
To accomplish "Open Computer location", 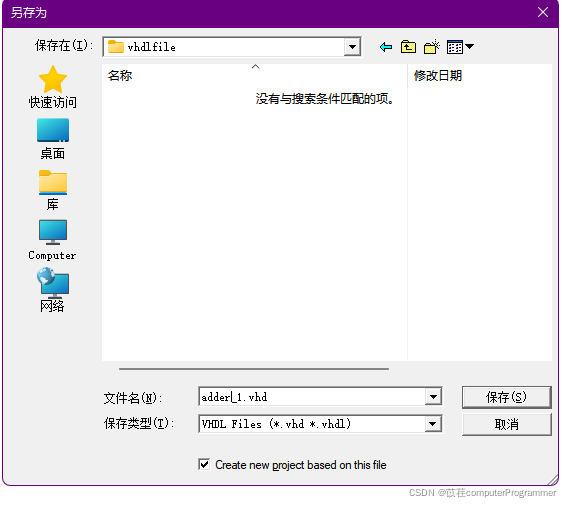I will [53, 240].
